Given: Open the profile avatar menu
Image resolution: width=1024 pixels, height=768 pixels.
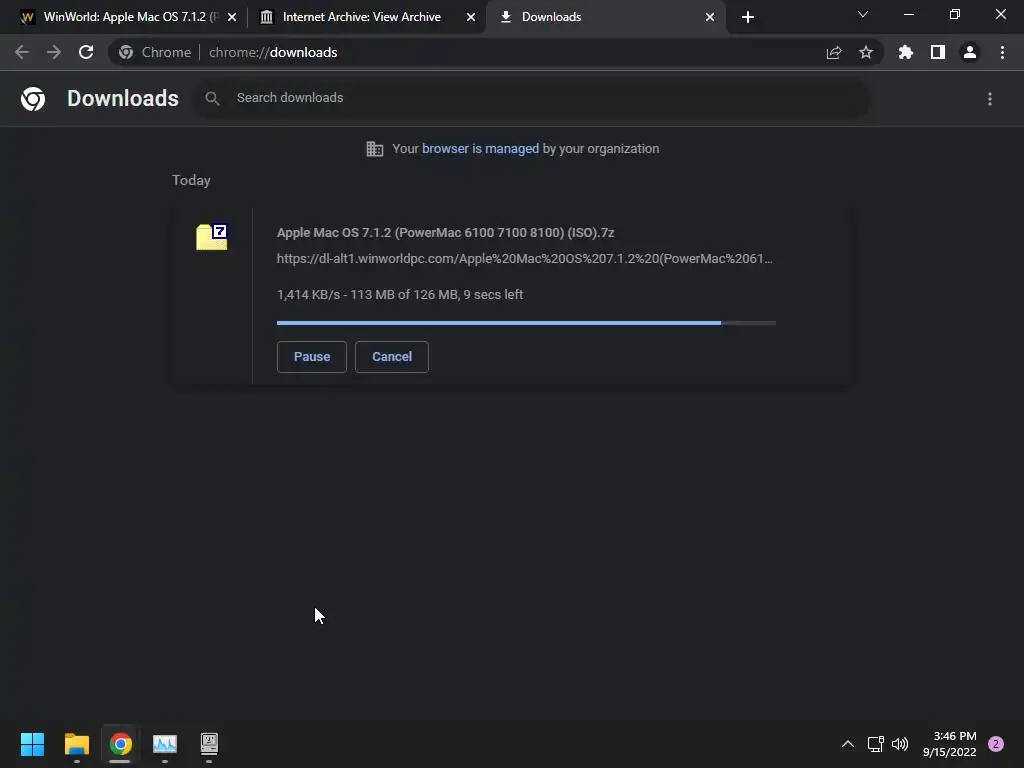Looking at the screenshot, I should (970, 52).
